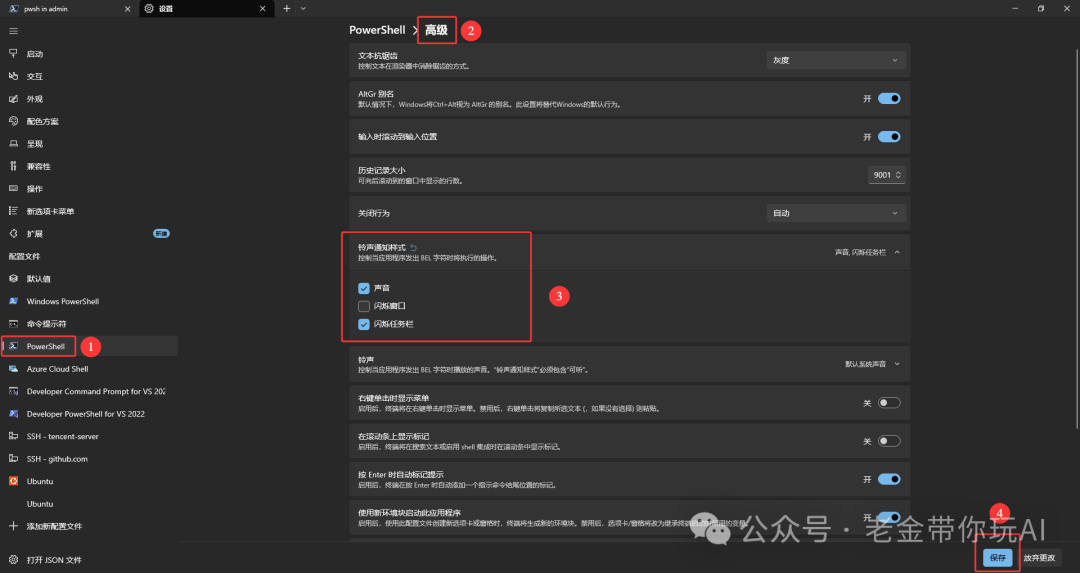This screenshot has width=1080, height=573.
Task: Open the 关闭行为 自动 dropdown
Action: (x=835, y=213)
